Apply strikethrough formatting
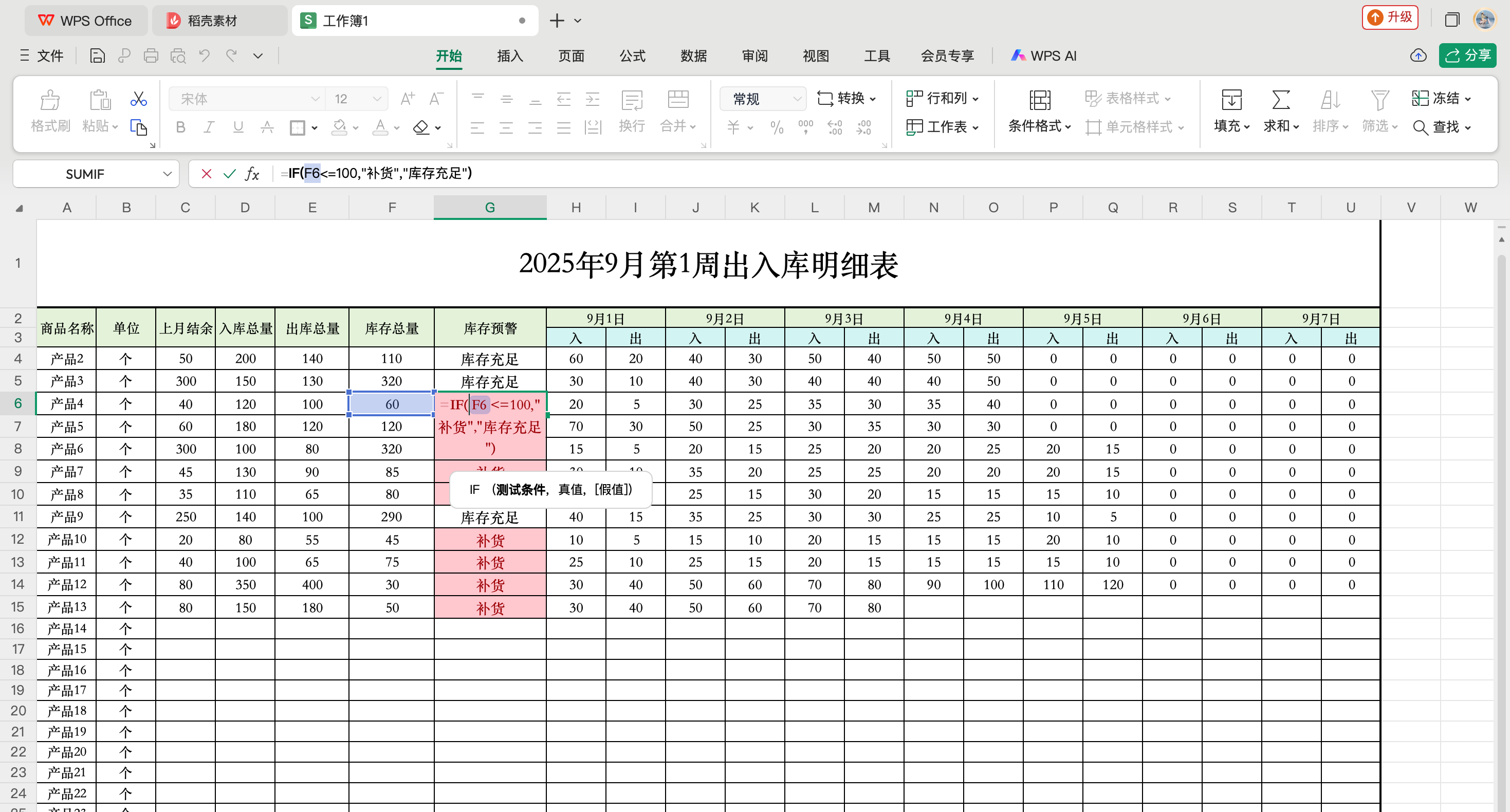 [267, 127]
